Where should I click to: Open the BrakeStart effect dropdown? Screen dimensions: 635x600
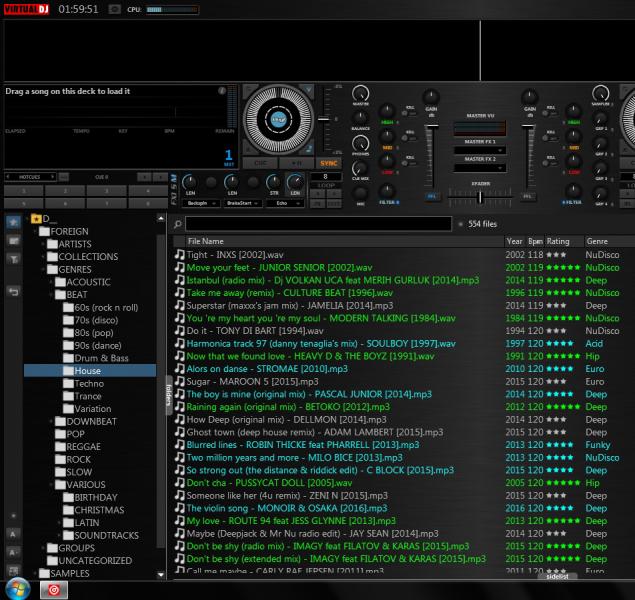pos(242,203)
